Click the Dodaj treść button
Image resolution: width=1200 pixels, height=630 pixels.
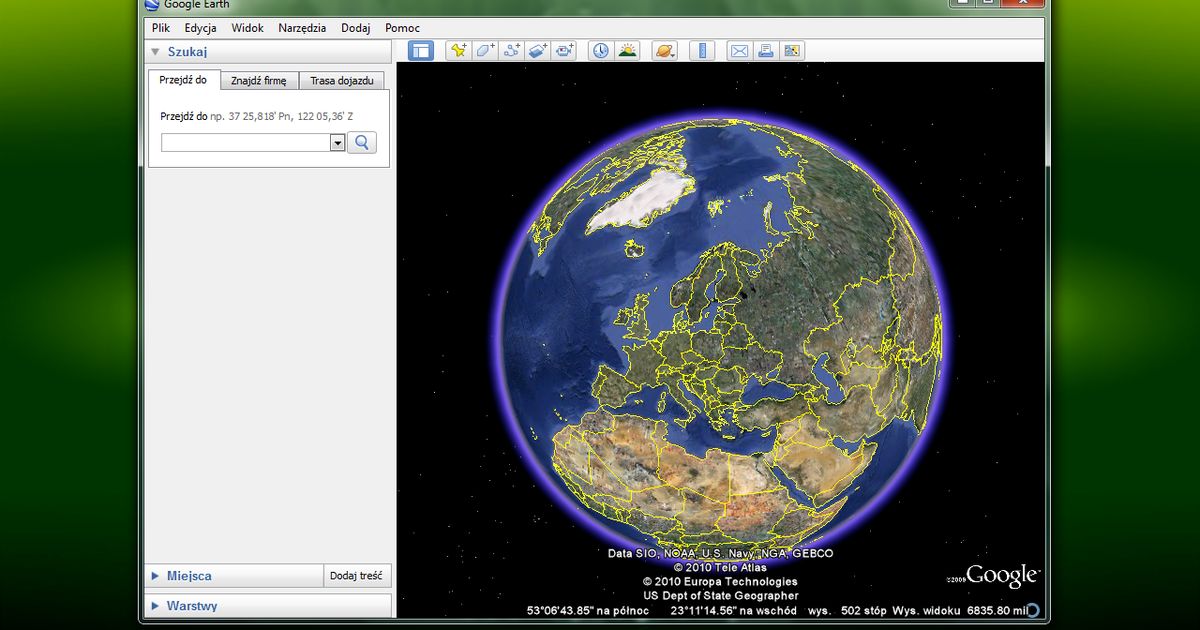[x=356, y=575]
